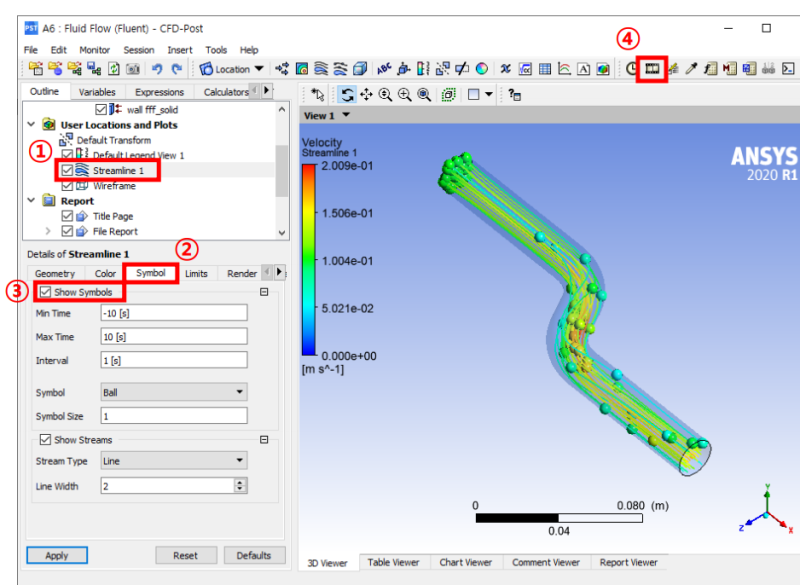This screenshot has width=800, height=585.
Task: Open the Report Viewer tab
Action: point(629,562)
